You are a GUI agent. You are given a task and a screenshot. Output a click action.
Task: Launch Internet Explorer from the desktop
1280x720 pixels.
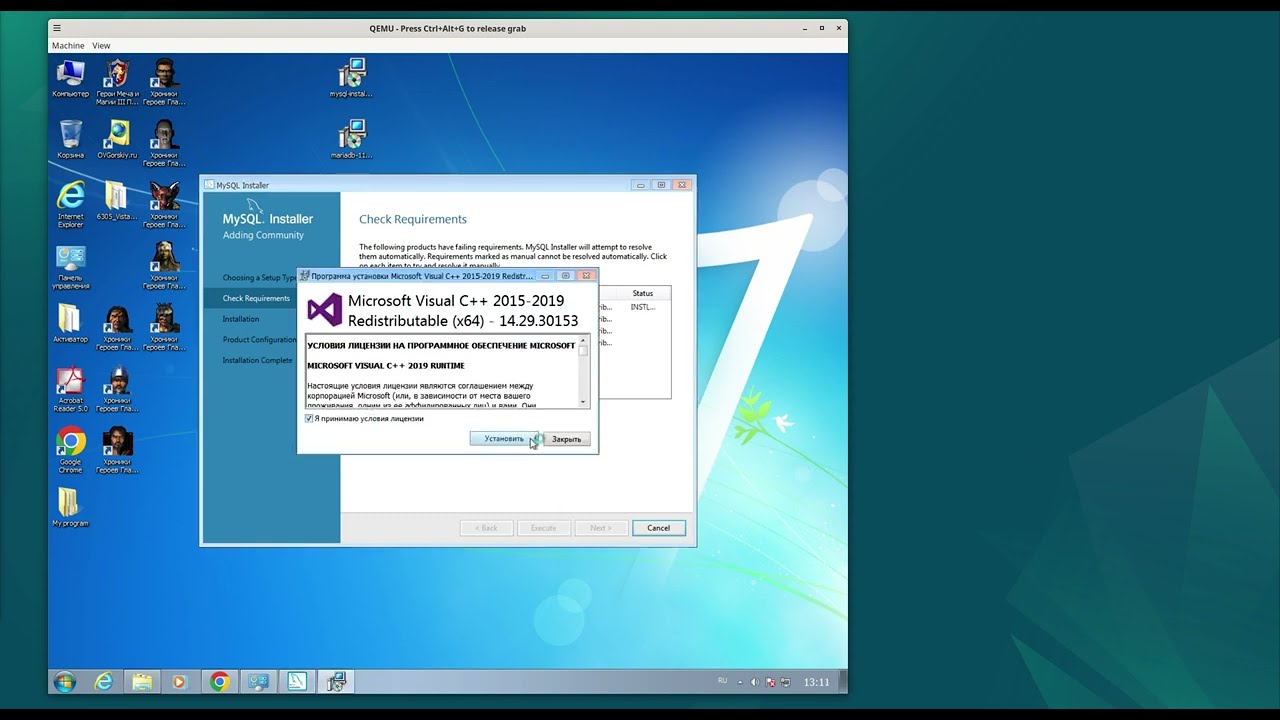[x=70, y=204]
